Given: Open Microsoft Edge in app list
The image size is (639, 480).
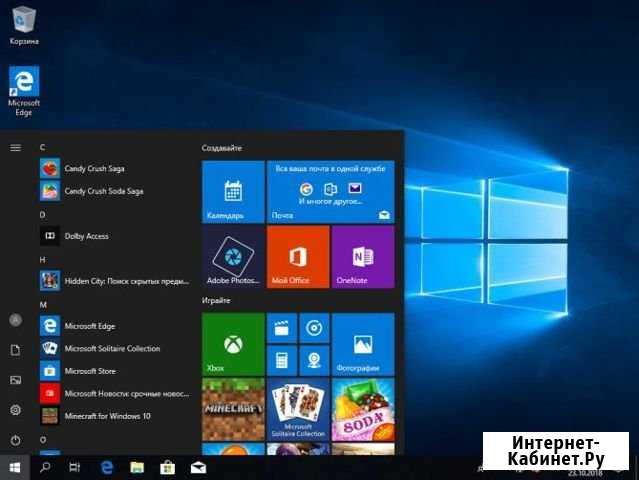Looking at the screenshot, I should pos(115,326).
